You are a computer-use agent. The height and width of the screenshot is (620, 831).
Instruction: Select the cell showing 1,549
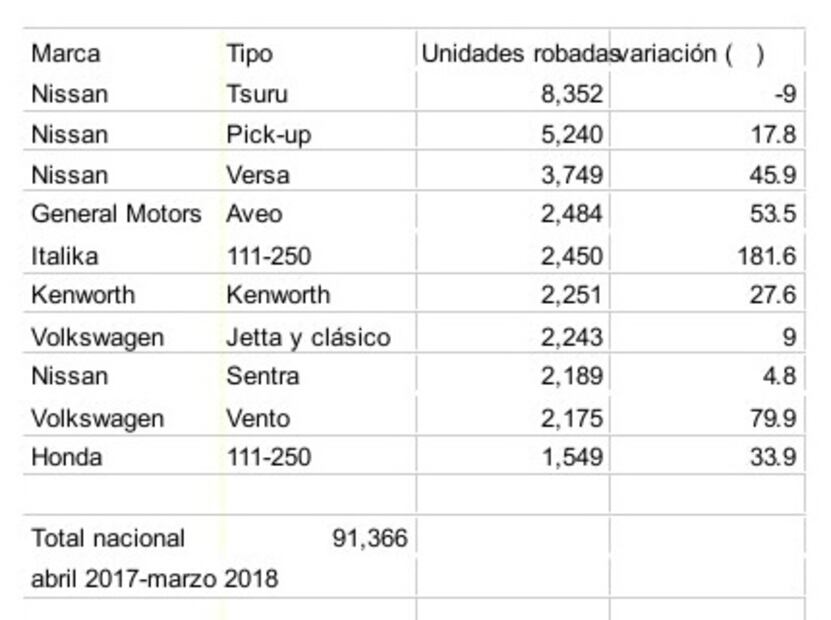point(572,458)
